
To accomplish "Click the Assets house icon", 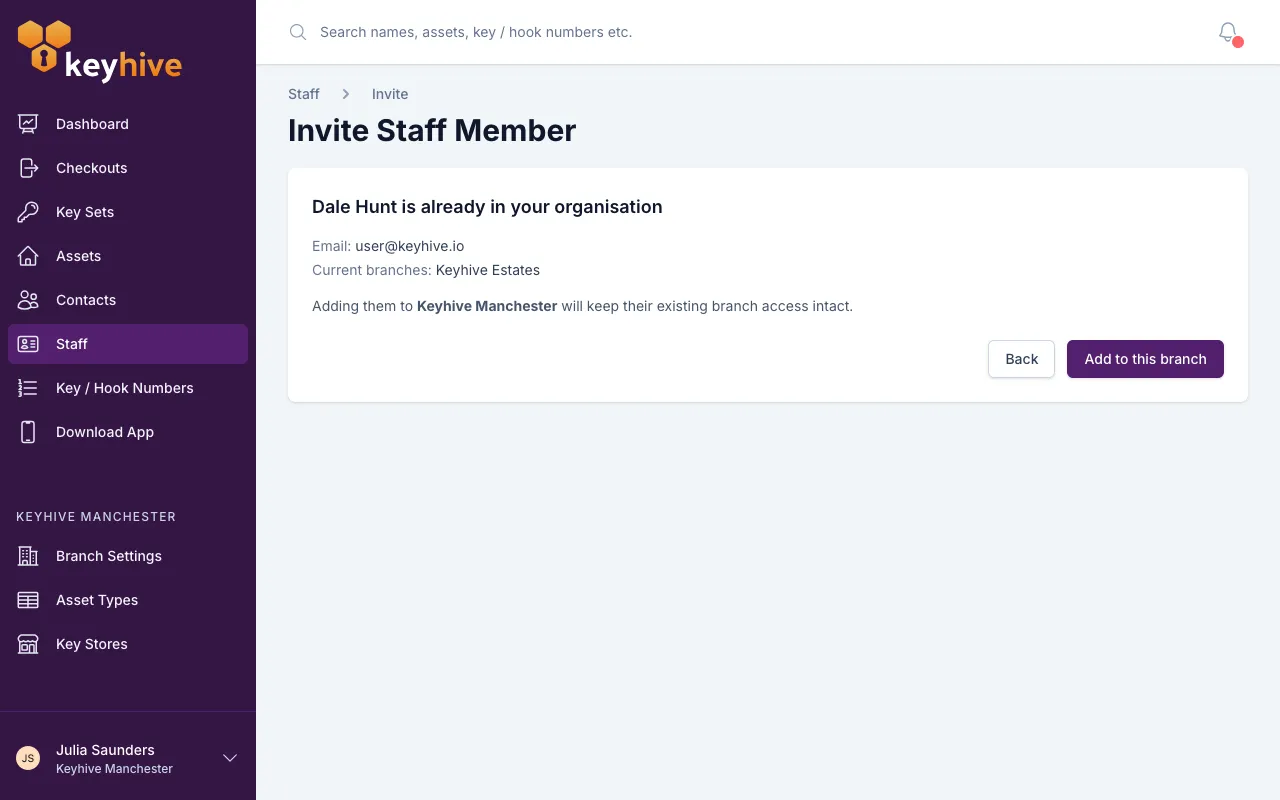I will [x=28, y=256].
